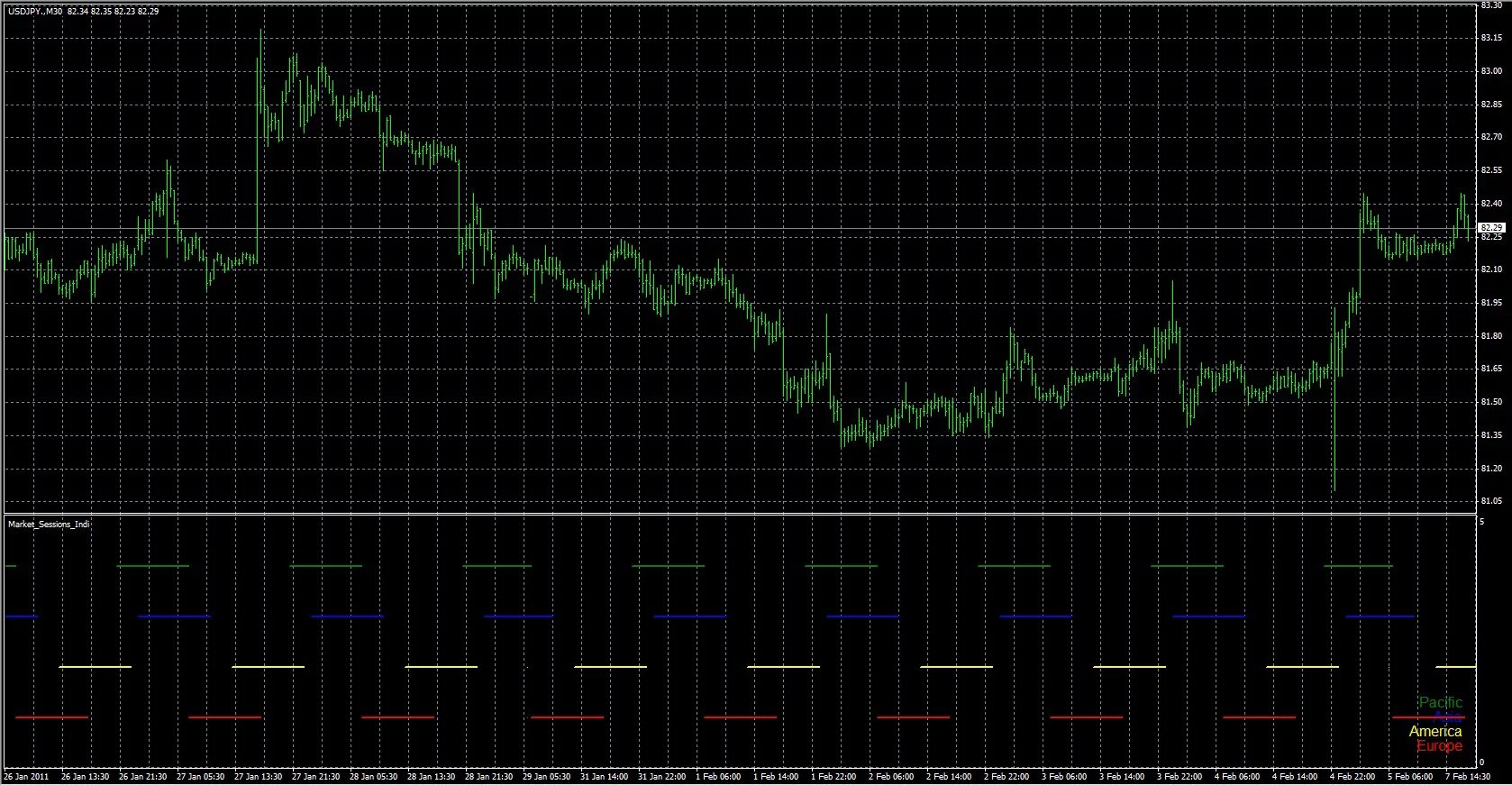1512x785 pixels.
Task: Click the indicator scale value 5
Action: point(1482,521)
